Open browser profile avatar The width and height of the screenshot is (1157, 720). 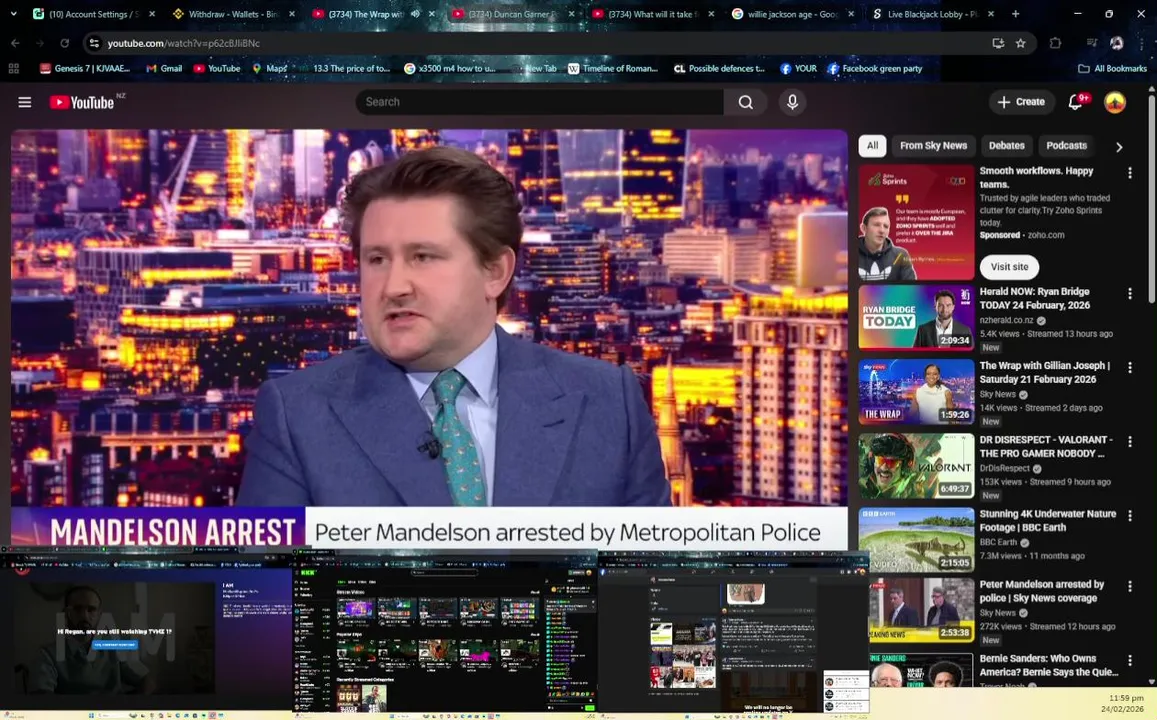pyautogui.click(x=1116, y=44)
